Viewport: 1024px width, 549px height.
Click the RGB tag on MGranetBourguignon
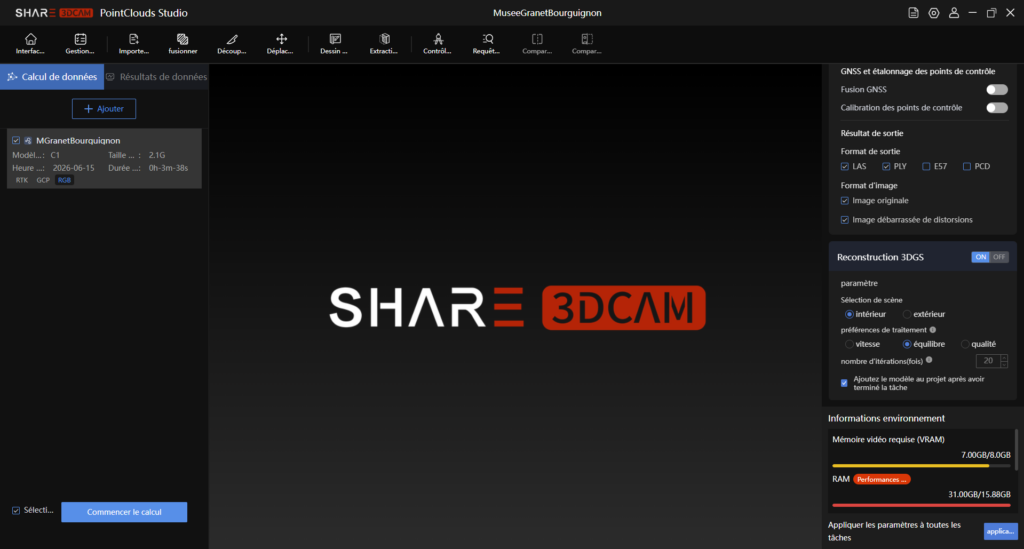tap(64, 180)
